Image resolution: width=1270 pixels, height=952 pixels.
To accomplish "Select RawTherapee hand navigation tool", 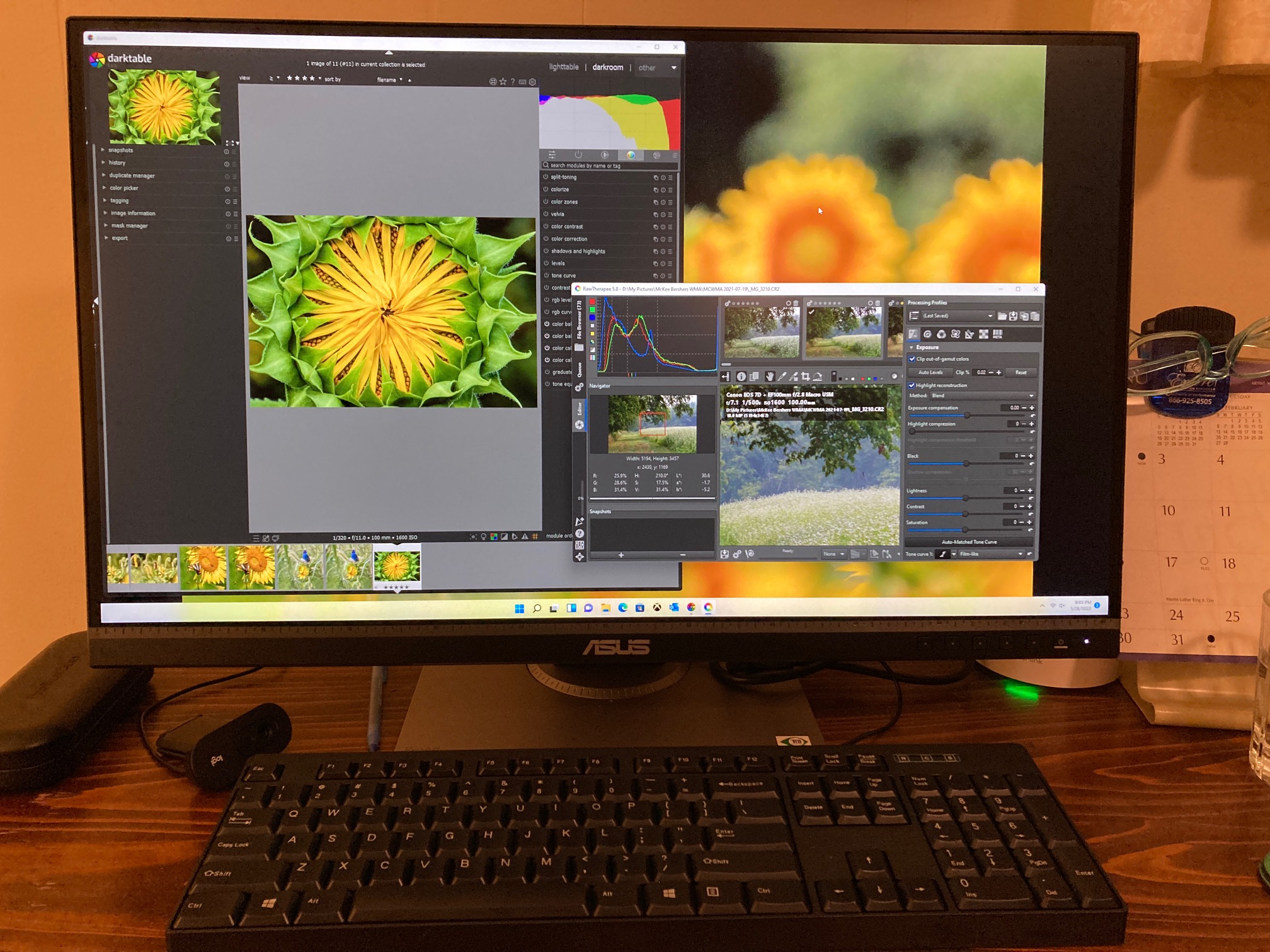I will click(x=769, y=376).
